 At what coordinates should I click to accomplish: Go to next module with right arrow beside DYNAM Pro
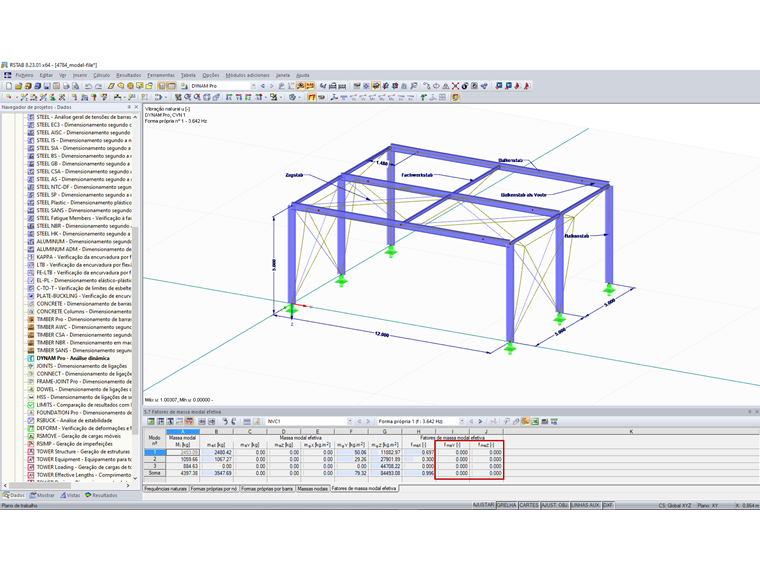(271, 86)
